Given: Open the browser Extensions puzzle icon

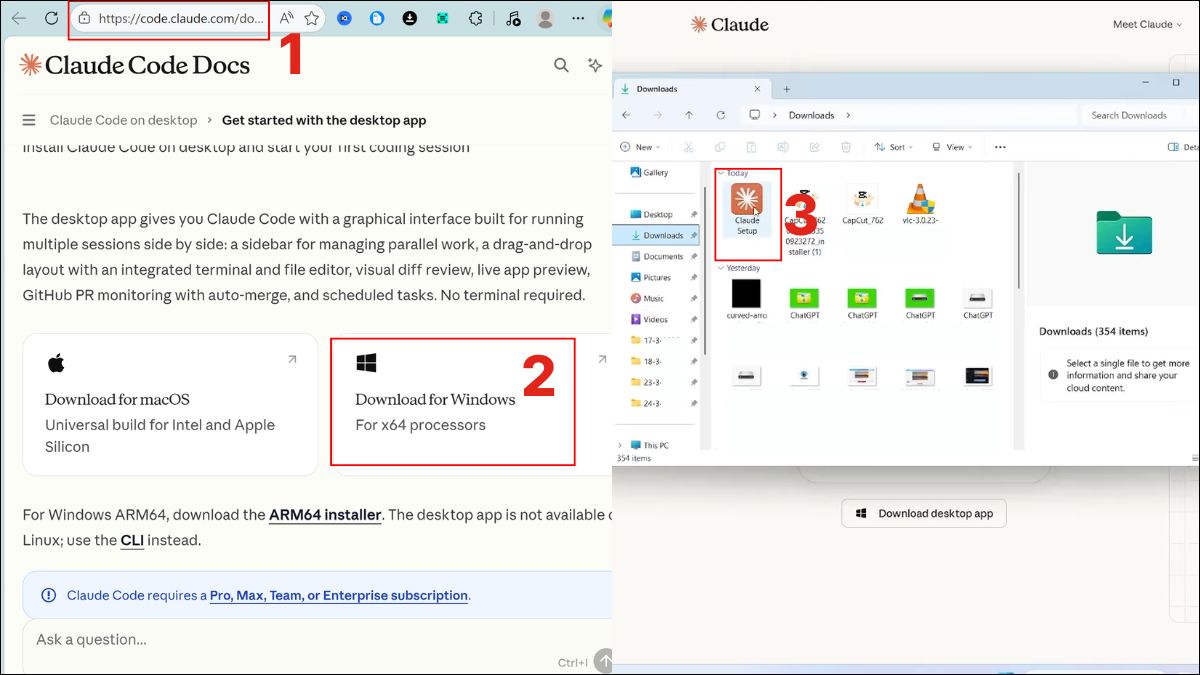Looking at the screenshot, I should [476, 18].
